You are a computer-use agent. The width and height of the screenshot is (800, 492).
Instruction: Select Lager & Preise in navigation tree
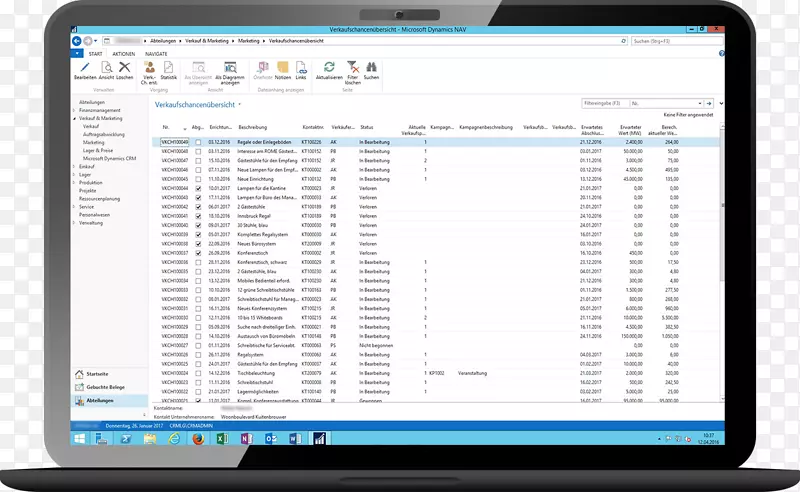tap(98, 151)
